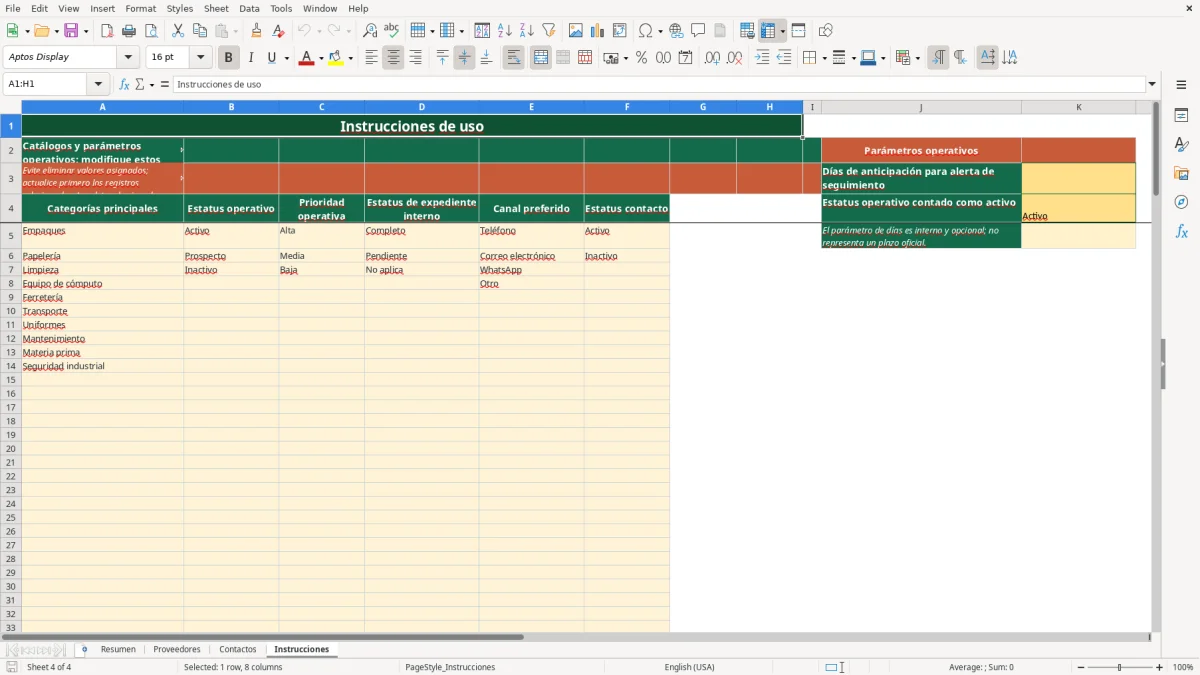Sort descending

(x=527, y=31)
